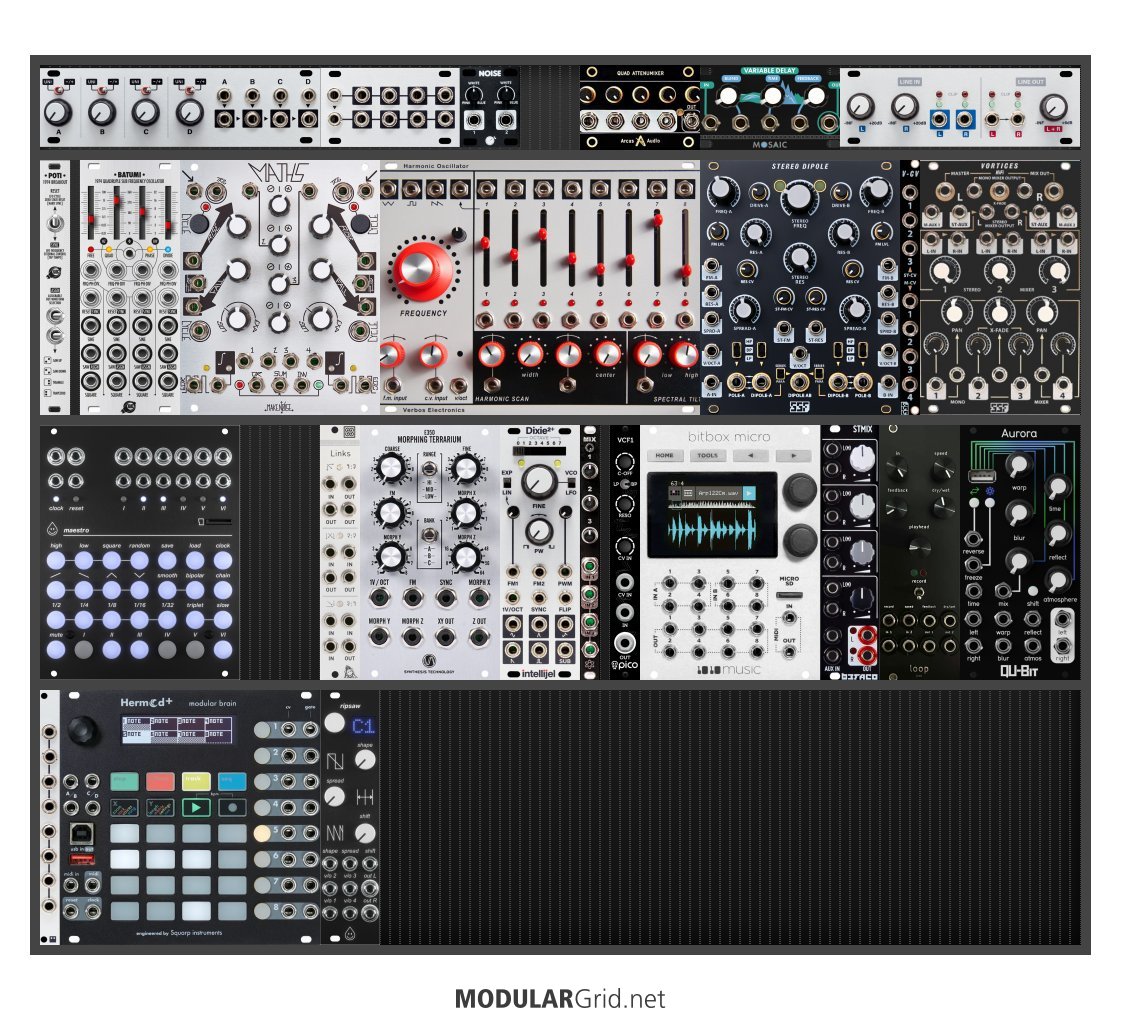This screenshot has height=1020, width=1121.
Task: Click the black encoder knob on Hermod+
Action: 84,730
